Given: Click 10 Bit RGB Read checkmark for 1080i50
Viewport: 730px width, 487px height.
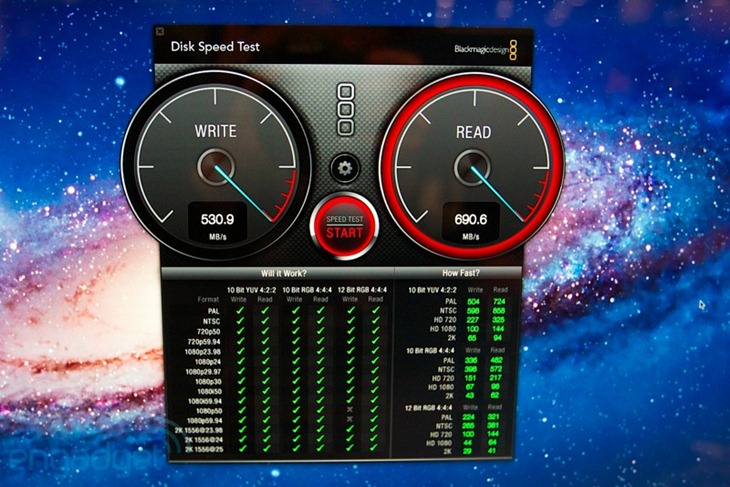Looking at the screenshot, I should pyautogui.click(x=321, y=391).
